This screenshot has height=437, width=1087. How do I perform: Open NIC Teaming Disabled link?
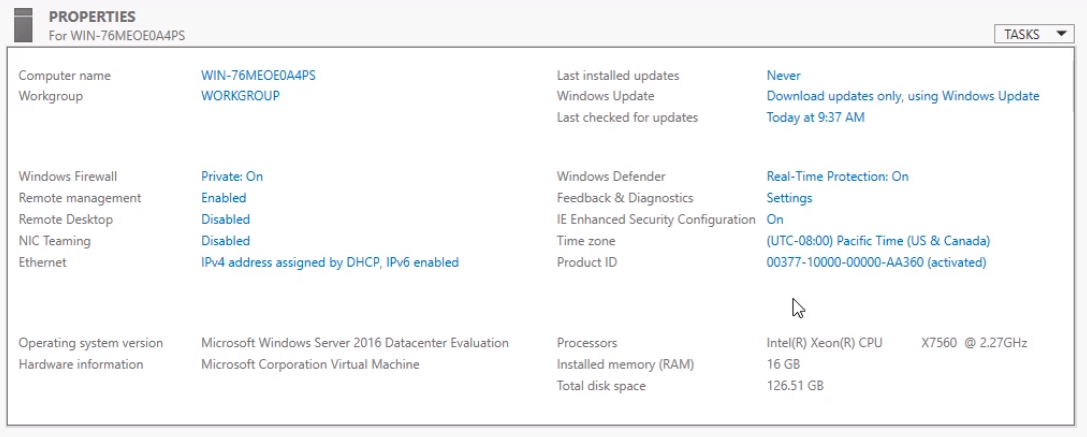pos(225,241)
